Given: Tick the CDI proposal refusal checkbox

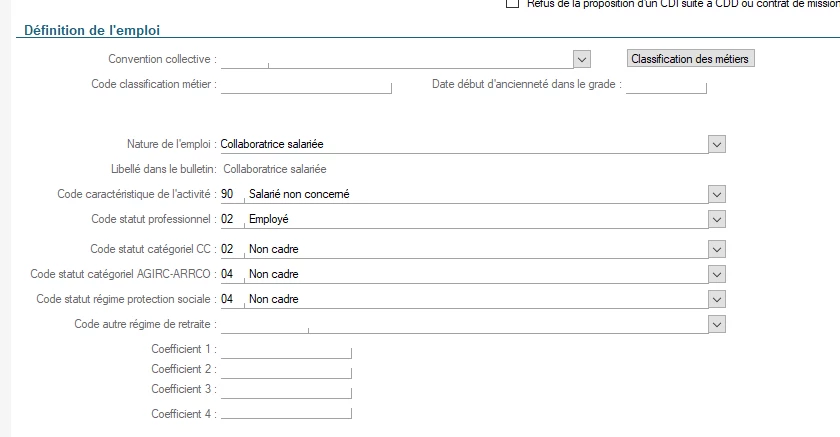Looking at the screenshot, I should [513, 4].
